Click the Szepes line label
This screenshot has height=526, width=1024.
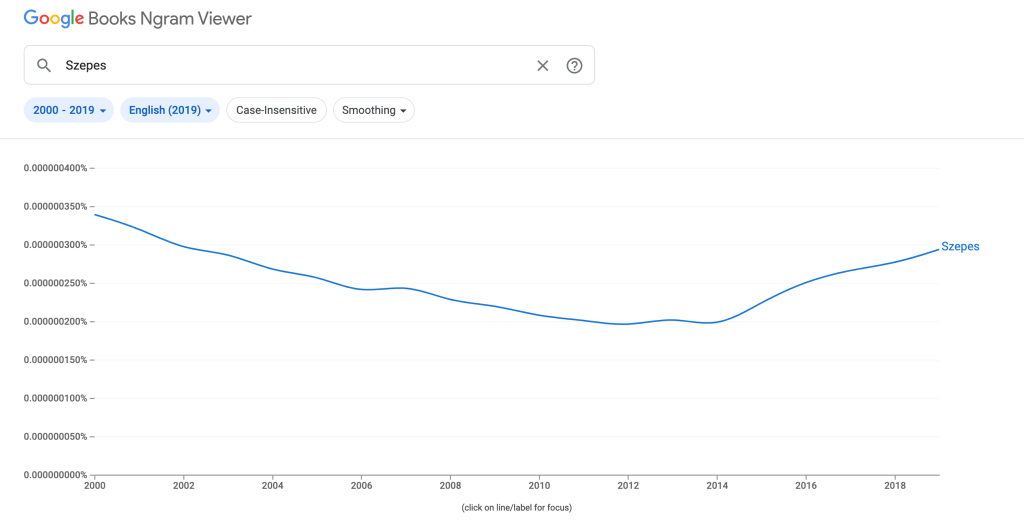960,246
